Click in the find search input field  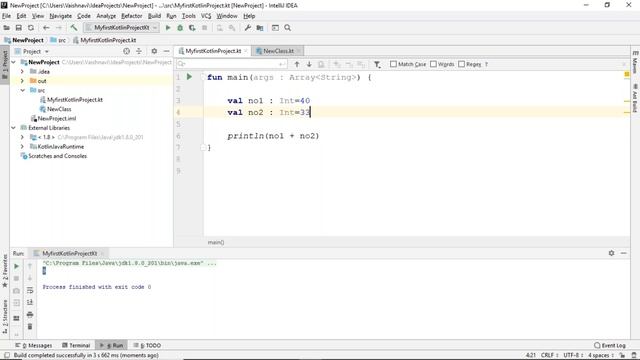click(232, 64)
